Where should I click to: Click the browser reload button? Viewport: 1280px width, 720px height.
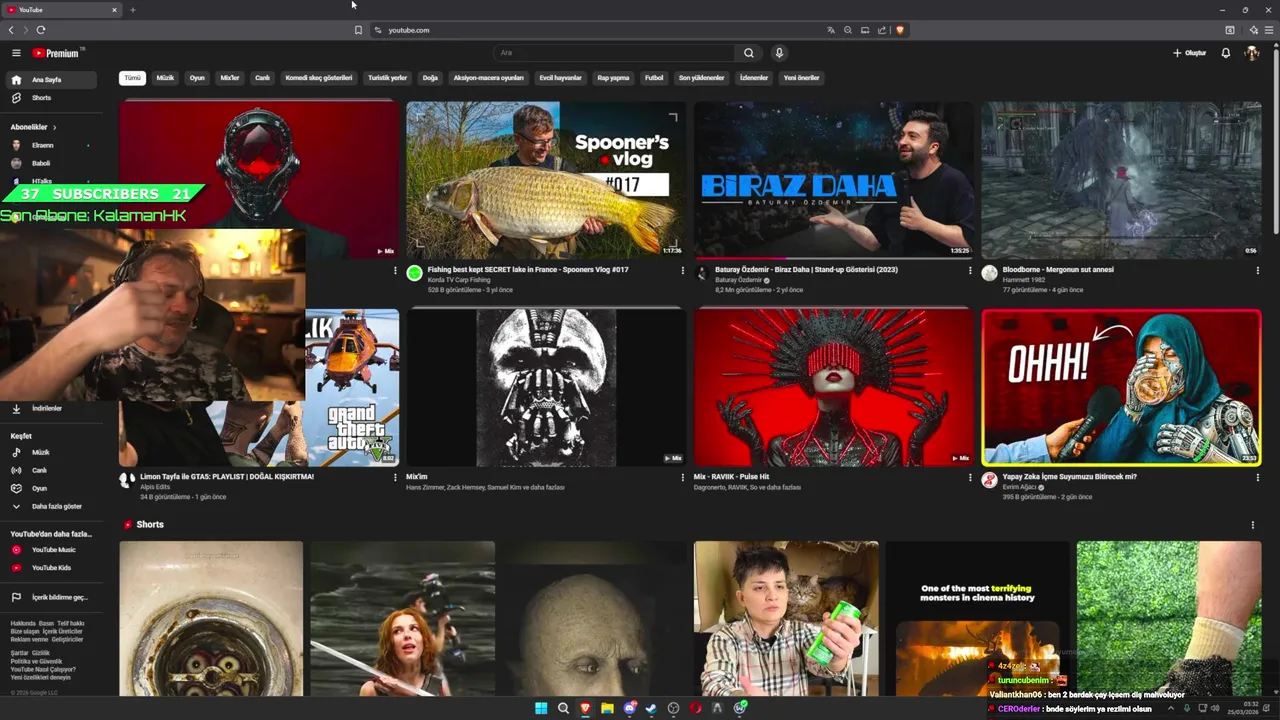pyautogui.click(x=40, y=30)
